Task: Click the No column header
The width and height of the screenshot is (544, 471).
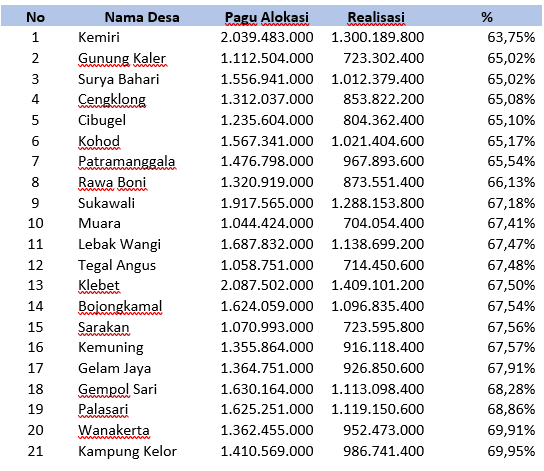Action: point(35,17)
